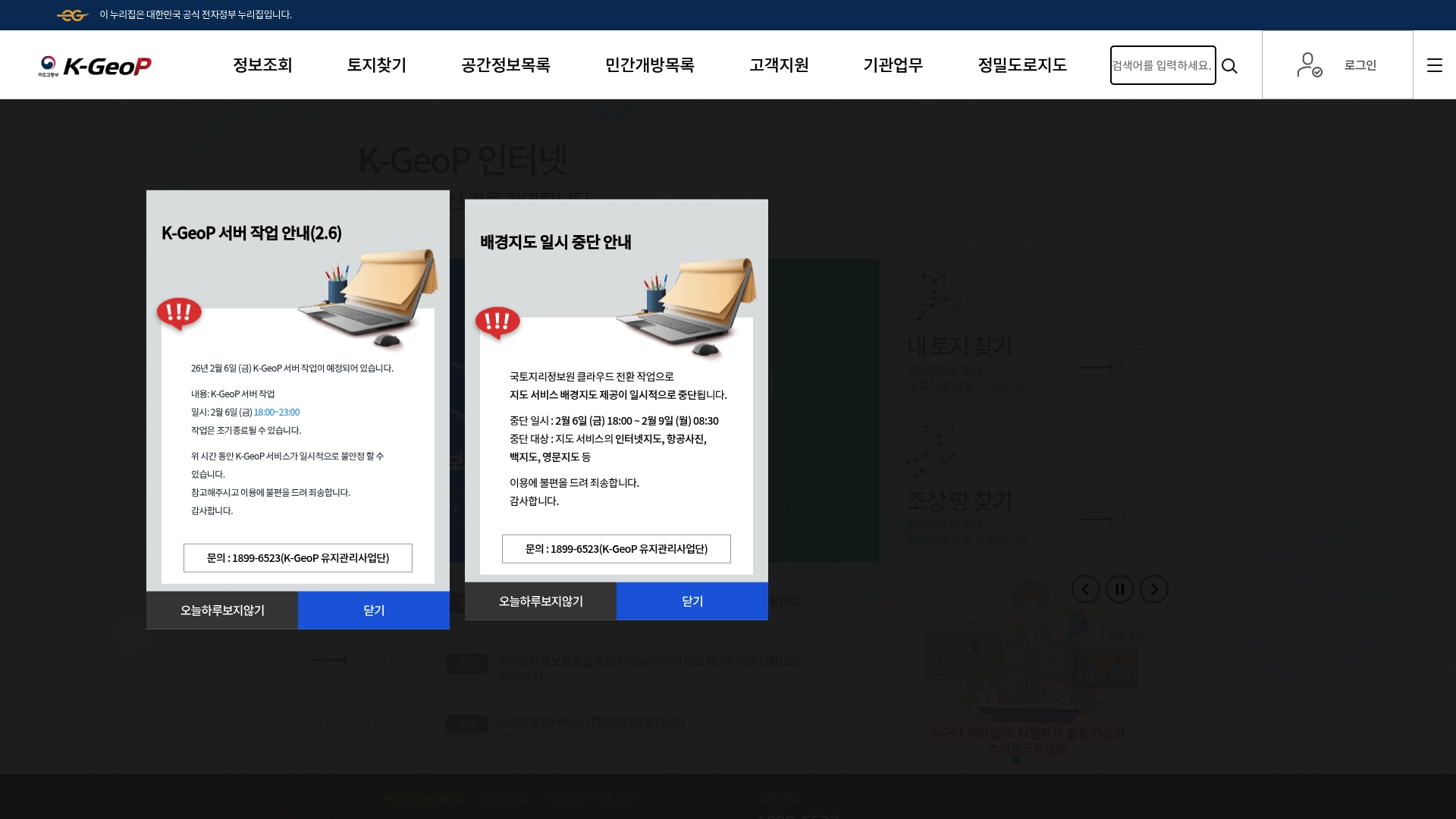This screenshot has height=819, width=1456.
Task: Select the 정밀도로지도 menu item
Action: coord(1022,65)
